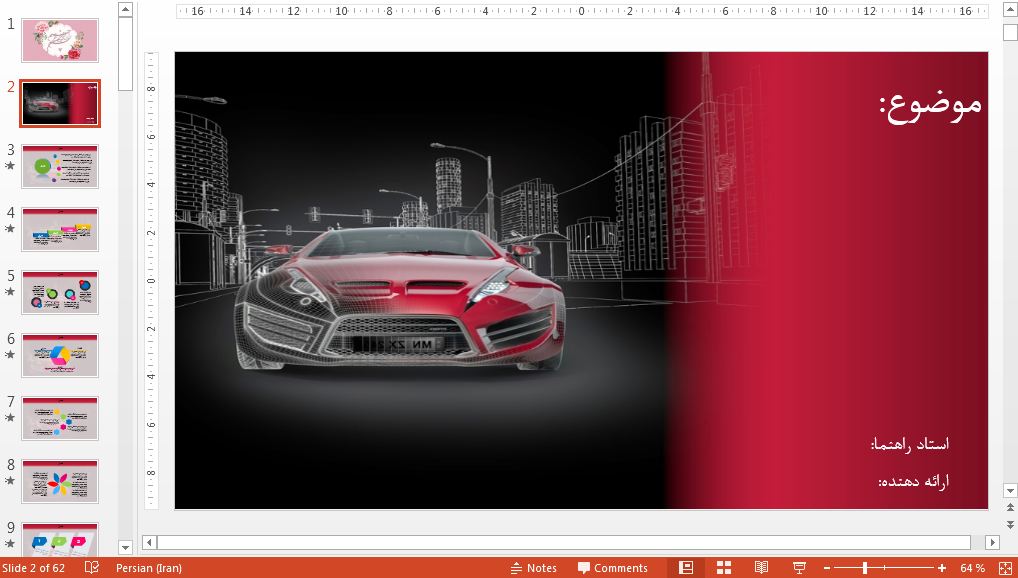Select slide 6 thumbnail in panel

pyautogui.click(x=60, y=355)
